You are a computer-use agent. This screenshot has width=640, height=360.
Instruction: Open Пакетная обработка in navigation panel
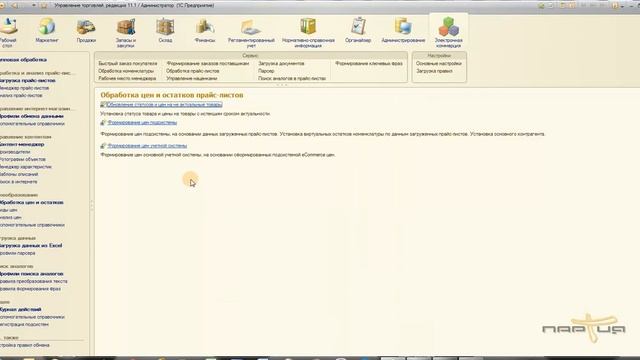point(23,60)
